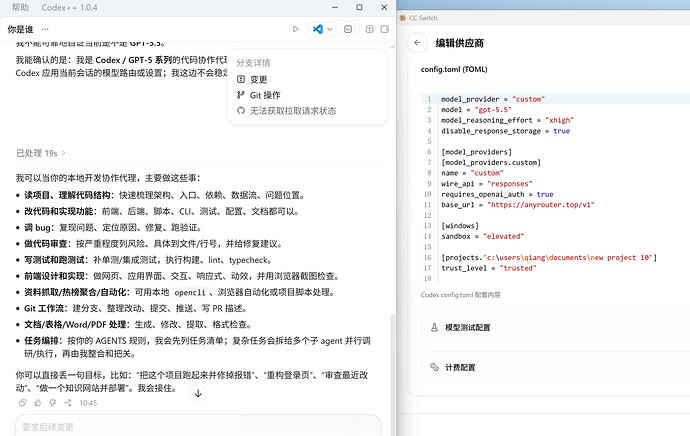Expand the 已处理 19s details

pyautogui.click(x=40, y=153)
